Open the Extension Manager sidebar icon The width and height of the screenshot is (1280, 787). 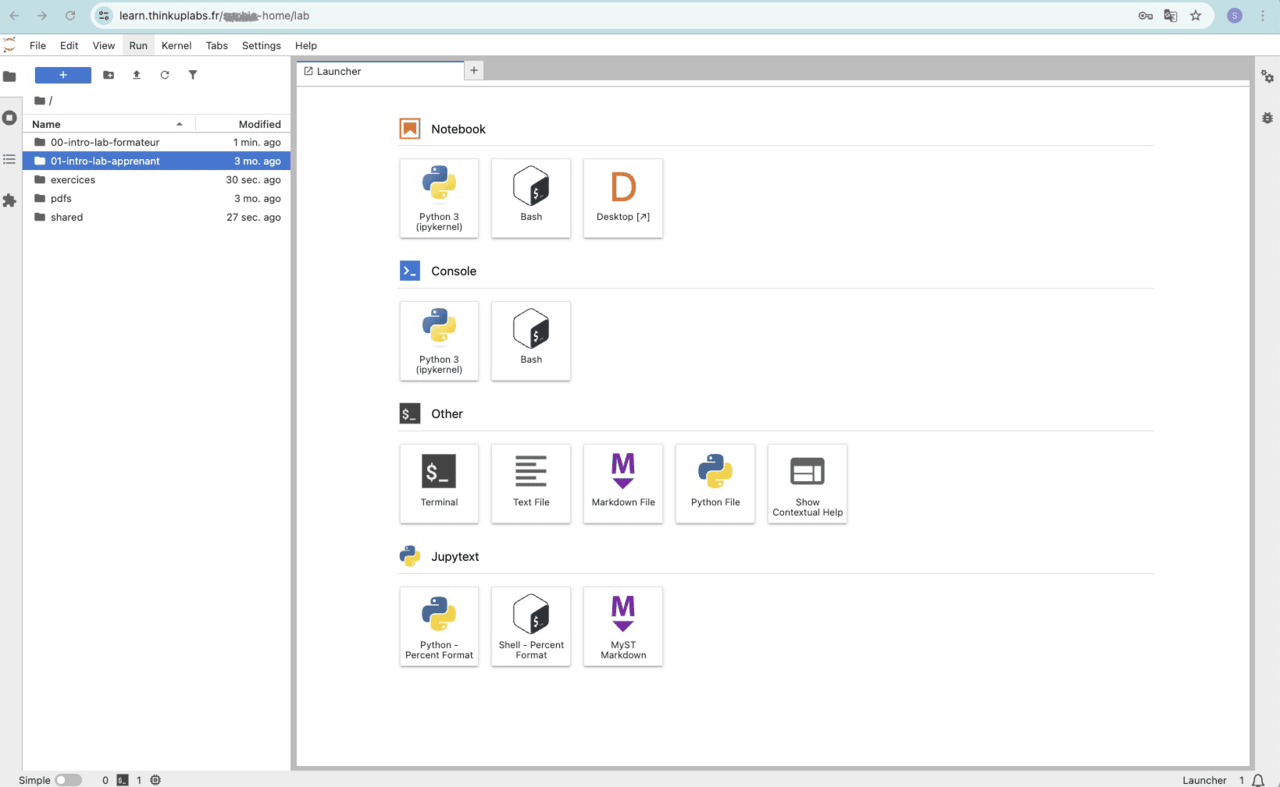[x=10, y=201]
